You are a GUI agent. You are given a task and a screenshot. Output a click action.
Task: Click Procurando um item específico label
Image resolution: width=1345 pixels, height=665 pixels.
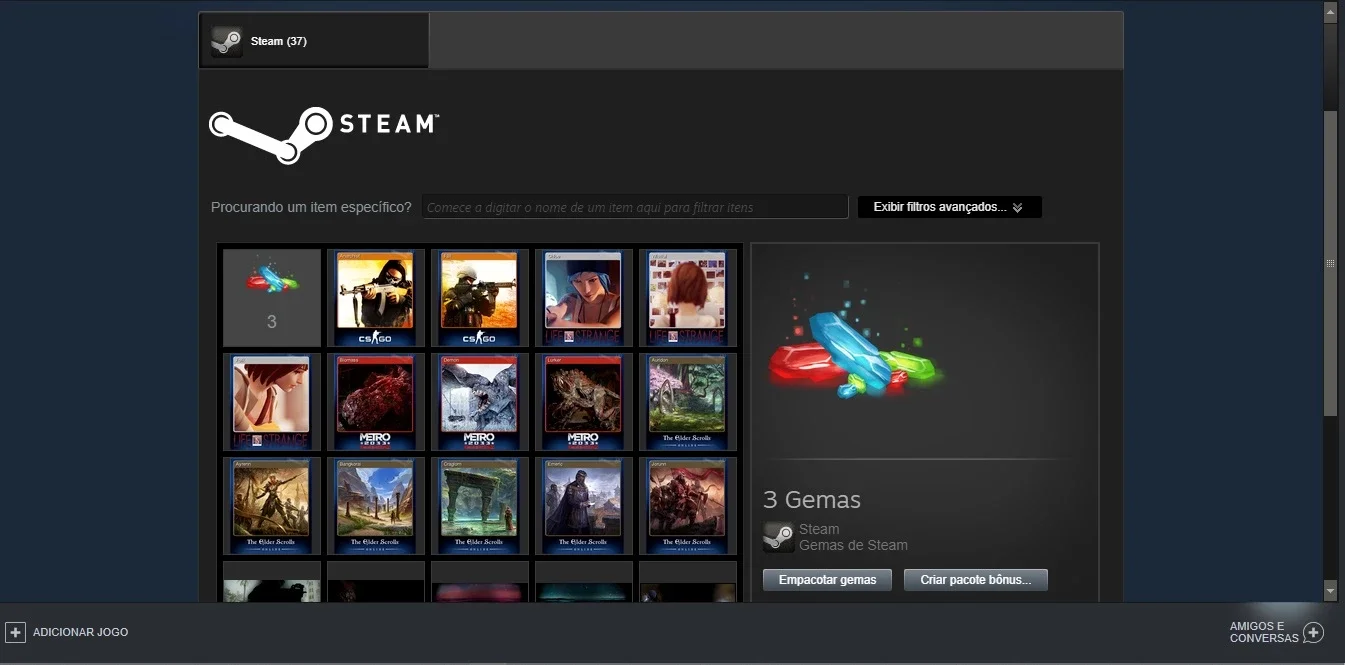tap(311, 207)
